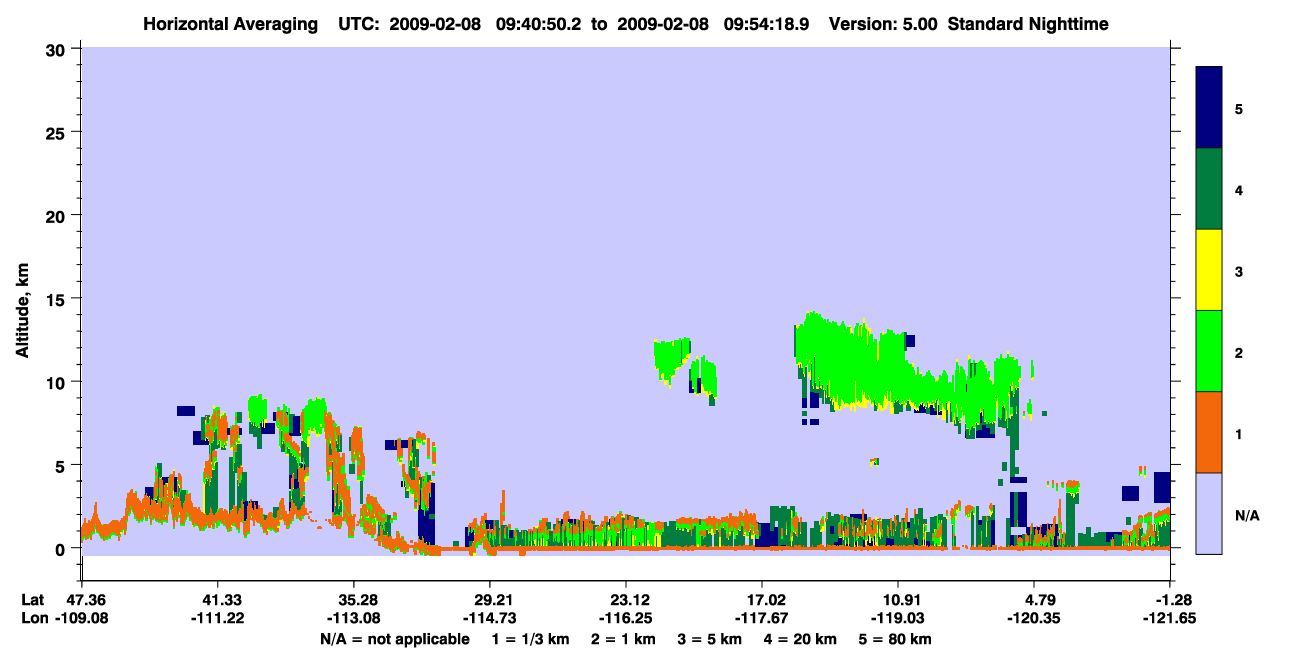Click the yellow colorbar segment labeled 3
This screenshot has height=667, width=1300.
1209,270
